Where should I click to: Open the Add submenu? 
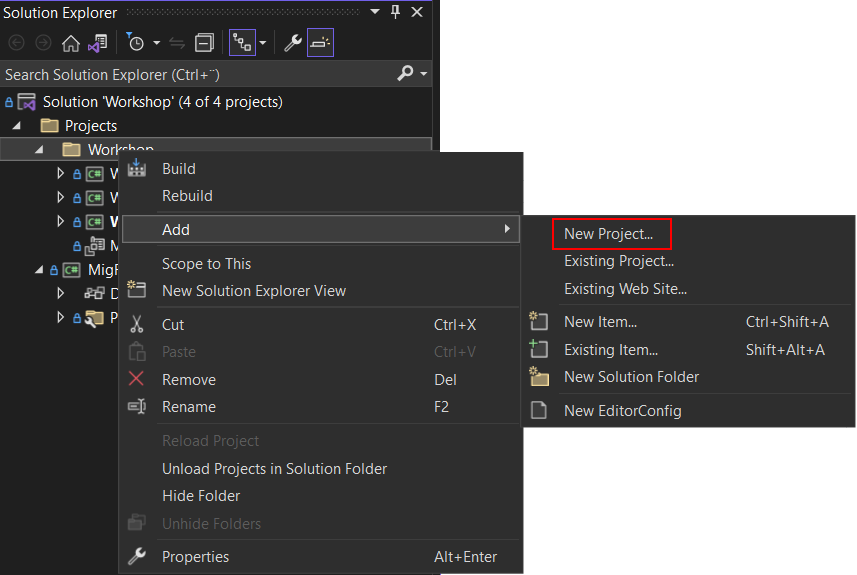[x=320, y=229]
